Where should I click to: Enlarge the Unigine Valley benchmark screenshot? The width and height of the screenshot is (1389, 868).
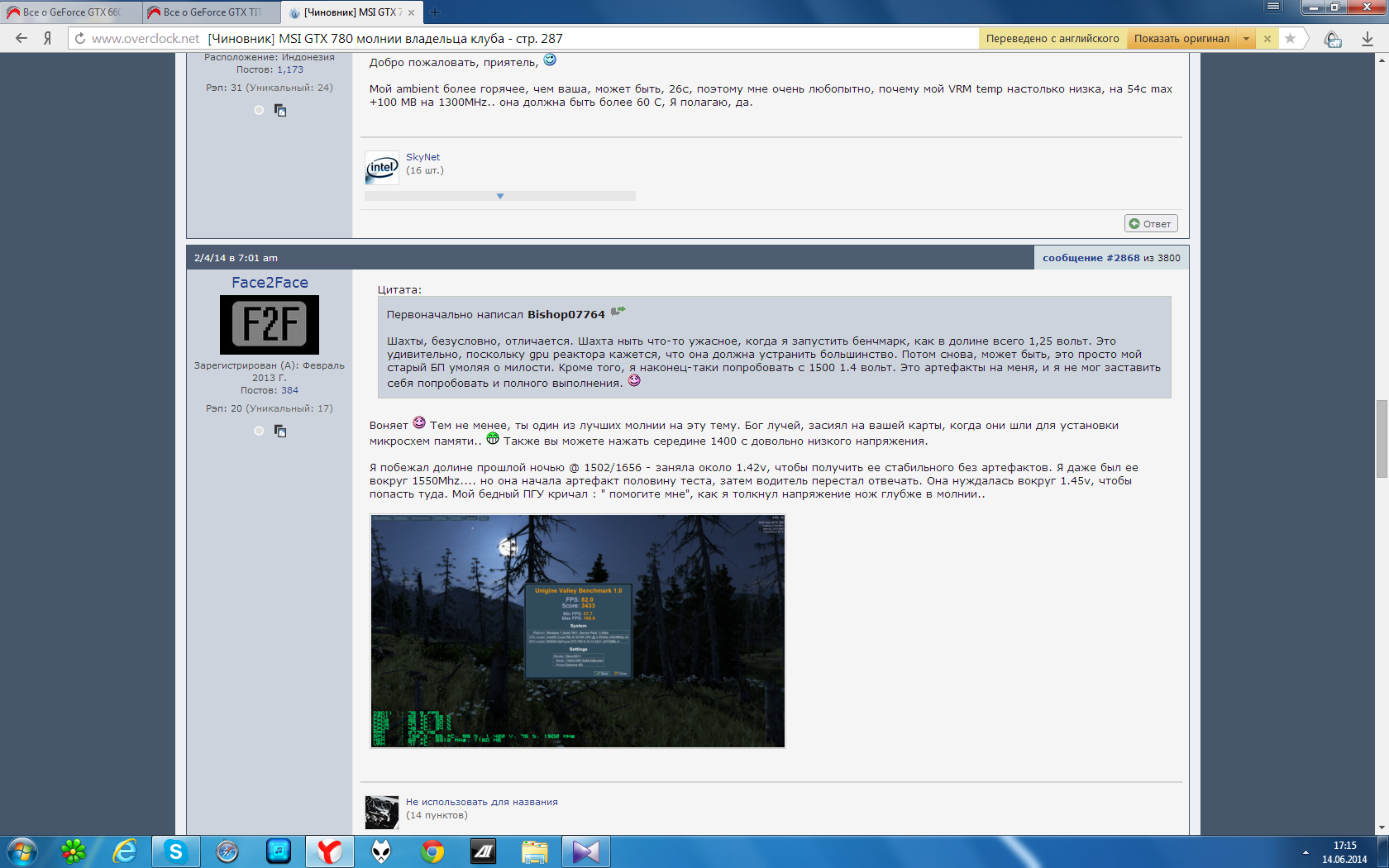[577, 631]
